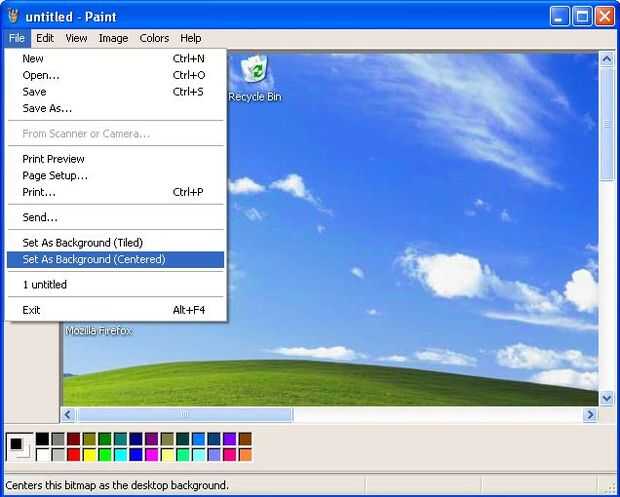620x497 pixels.
Task: Click the vertical scrollbar down arrow
Action: pyautogui.click(x=607, y=398)
